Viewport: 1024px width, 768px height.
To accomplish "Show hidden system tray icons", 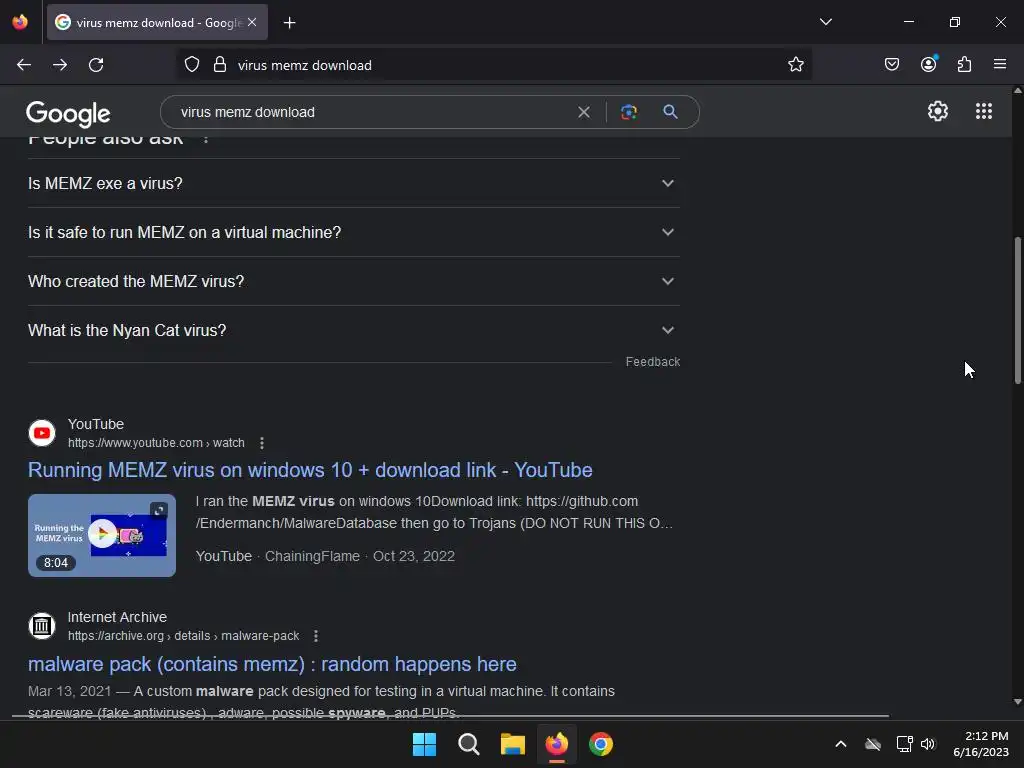I will 841,744.
